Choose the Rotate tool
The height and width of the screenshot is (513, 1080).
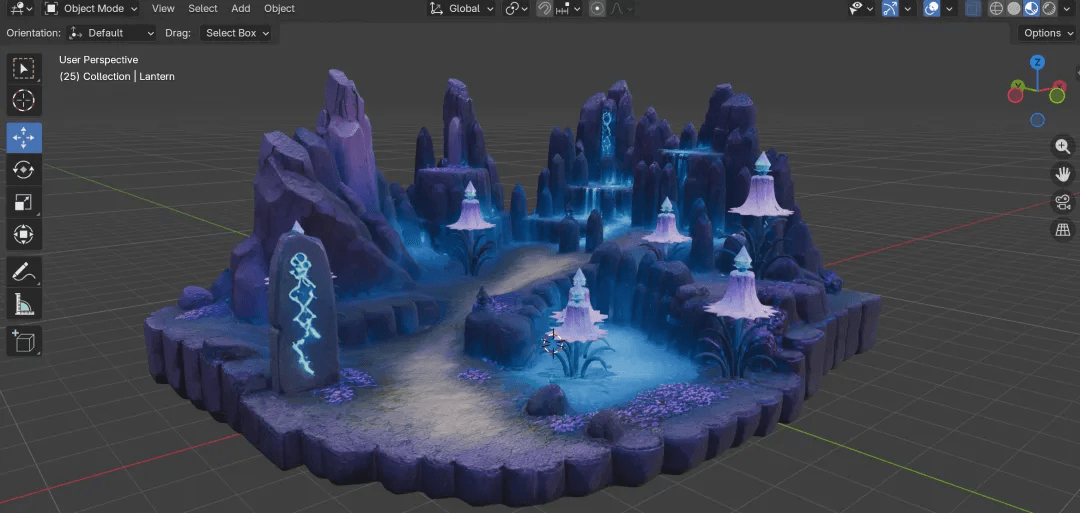[24, 169]
